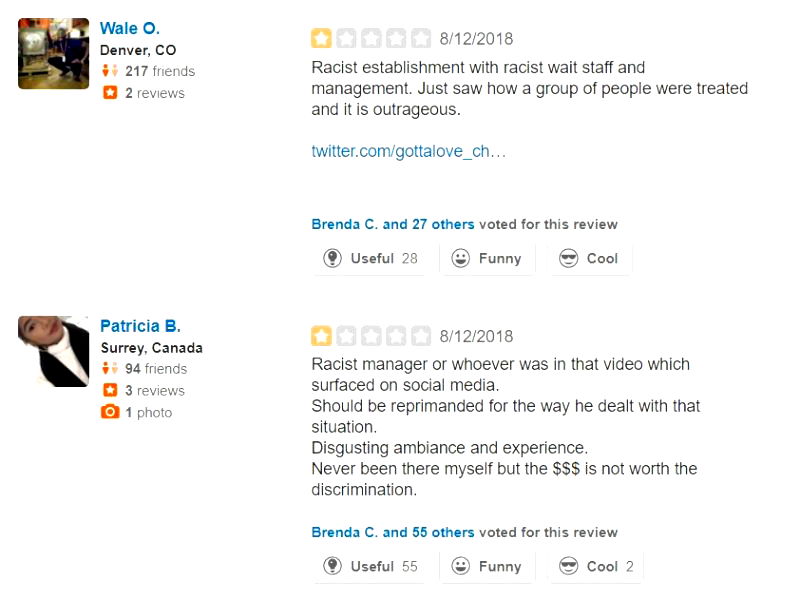Mark Patricia B.'s review as Cool
800x600 pixels.
596,566
